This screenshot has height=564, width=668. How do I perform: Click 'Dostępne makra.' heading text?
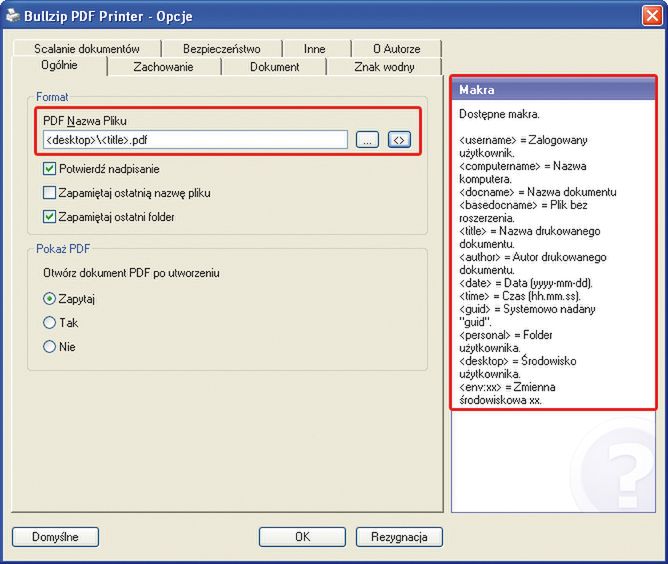(x=499, y=114)
